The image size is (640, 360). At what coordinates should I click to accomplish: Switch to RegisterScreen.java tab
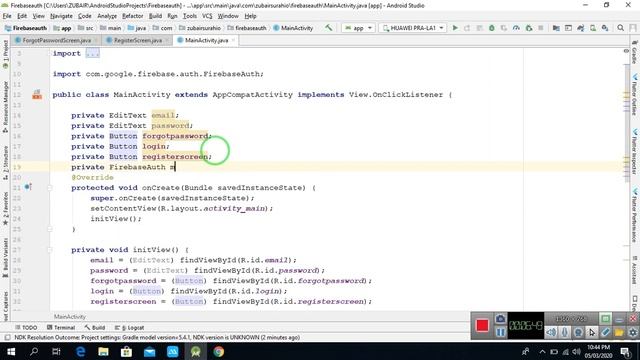coord(138,40)
